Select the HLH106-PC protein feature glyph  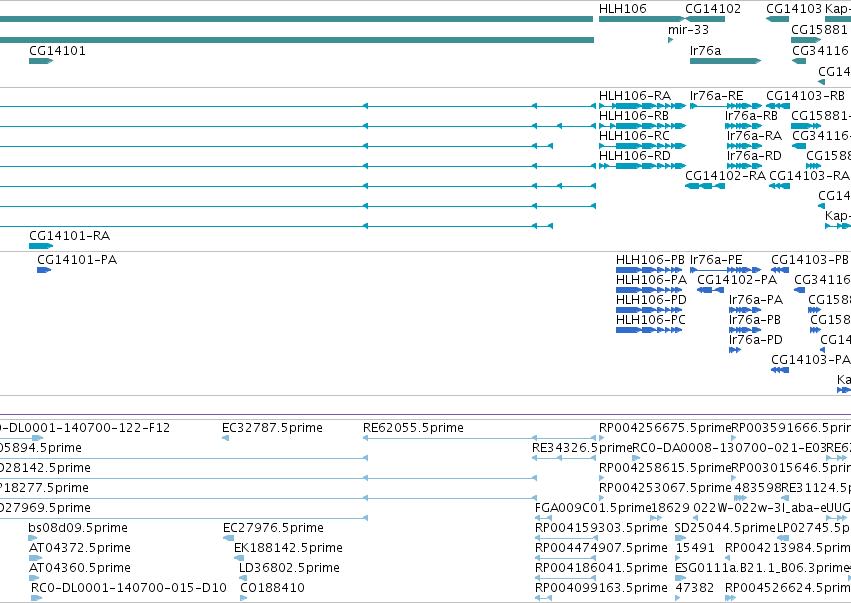pyautogui.click(x=649, y=330)
